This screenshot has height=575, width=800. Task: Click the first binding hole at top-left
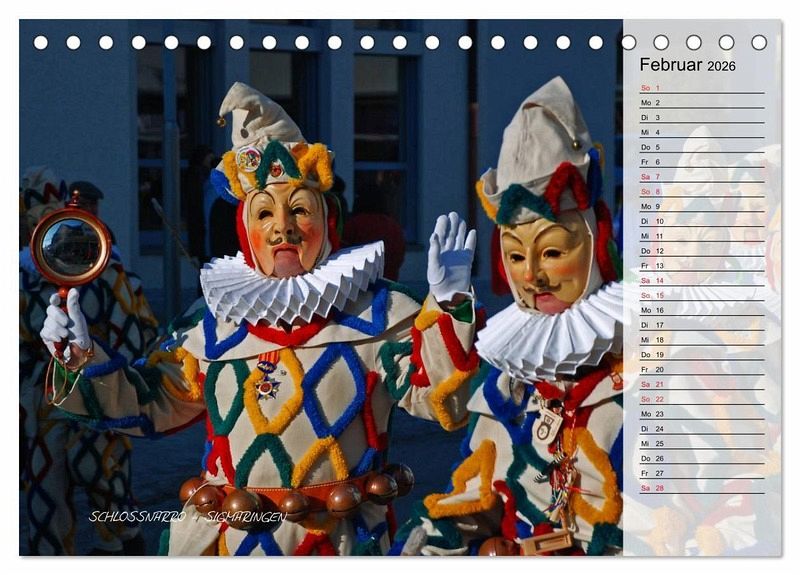tap(41, 42)
